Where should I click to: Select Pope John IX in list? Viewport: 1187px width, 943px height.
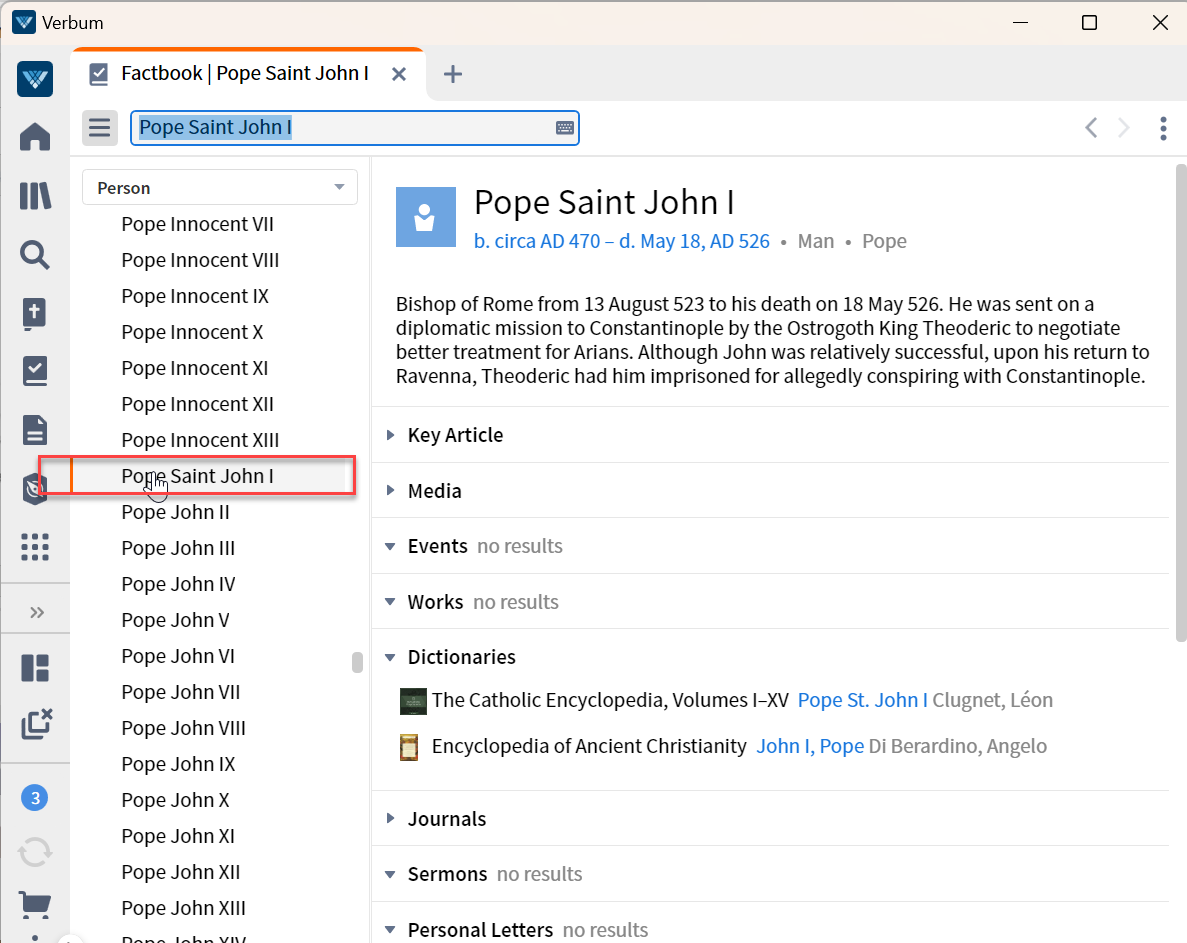point(178,764)
